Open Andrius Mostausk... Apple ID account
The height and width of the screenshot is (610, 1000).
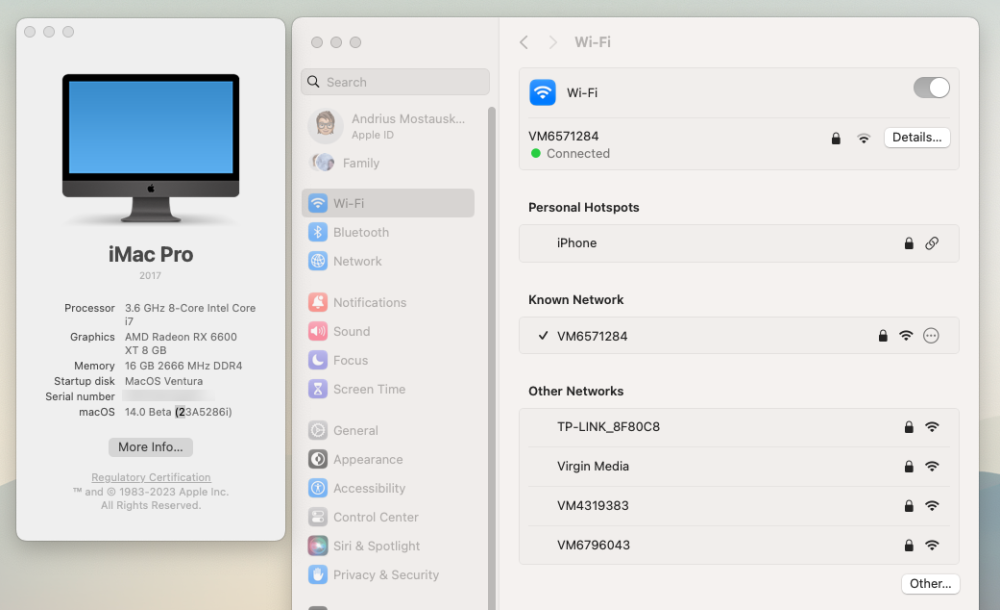(389, 126)
